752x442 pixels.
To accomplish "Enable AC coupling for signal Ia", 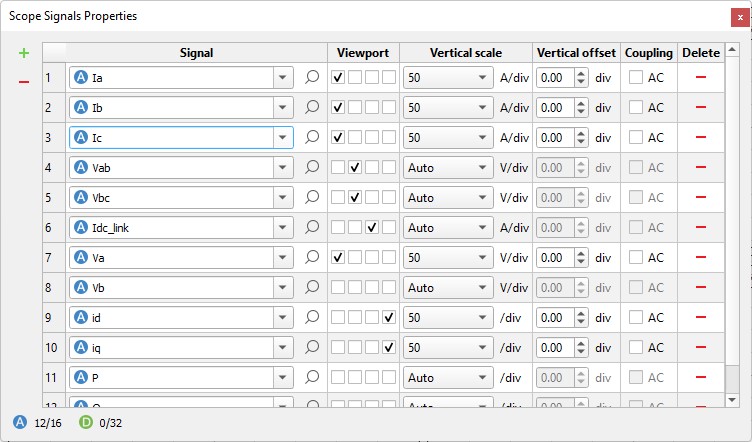I will click(636, 77).
